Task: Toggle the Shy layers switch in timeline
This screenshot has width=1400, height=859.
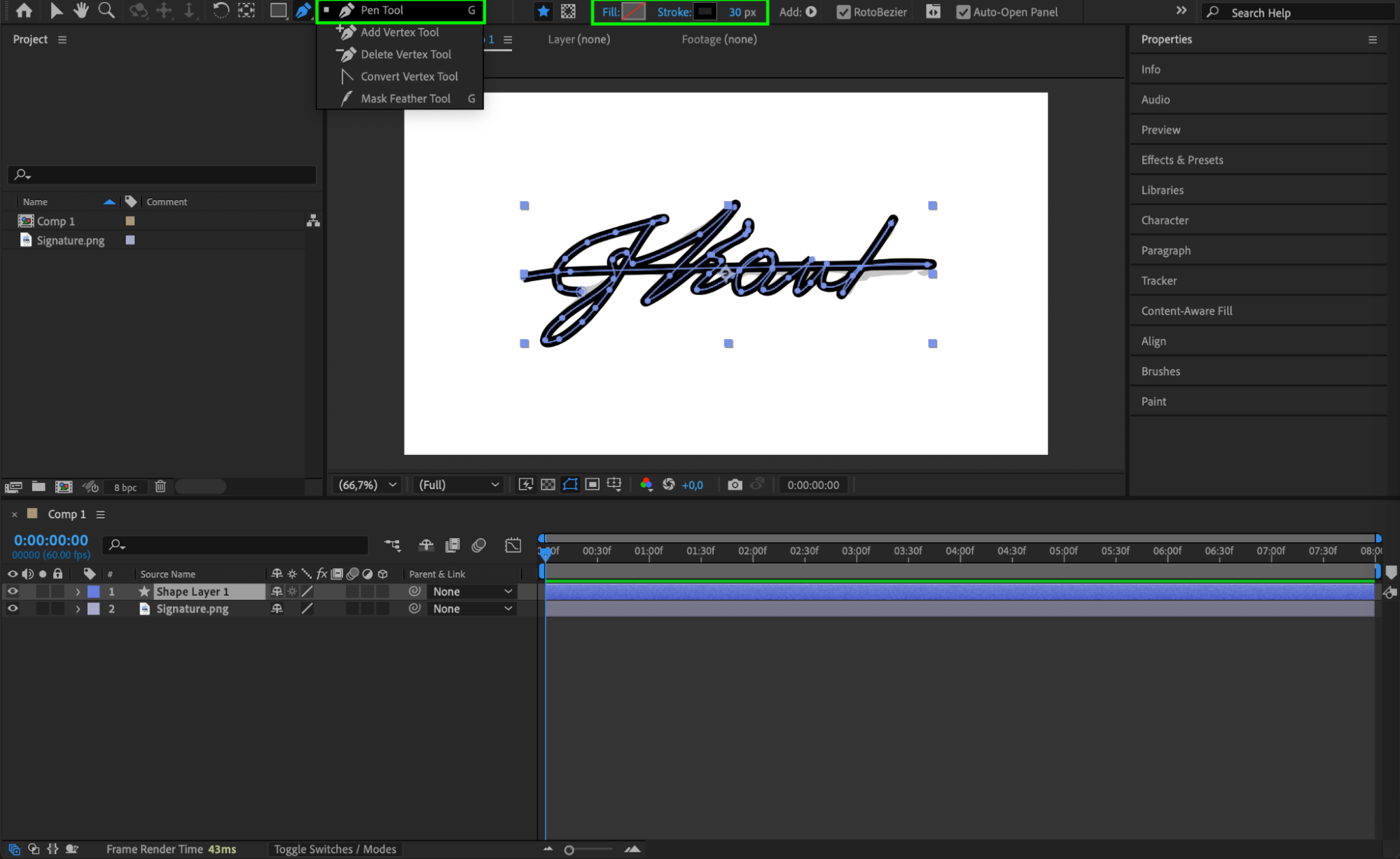Action: (427, 545)
